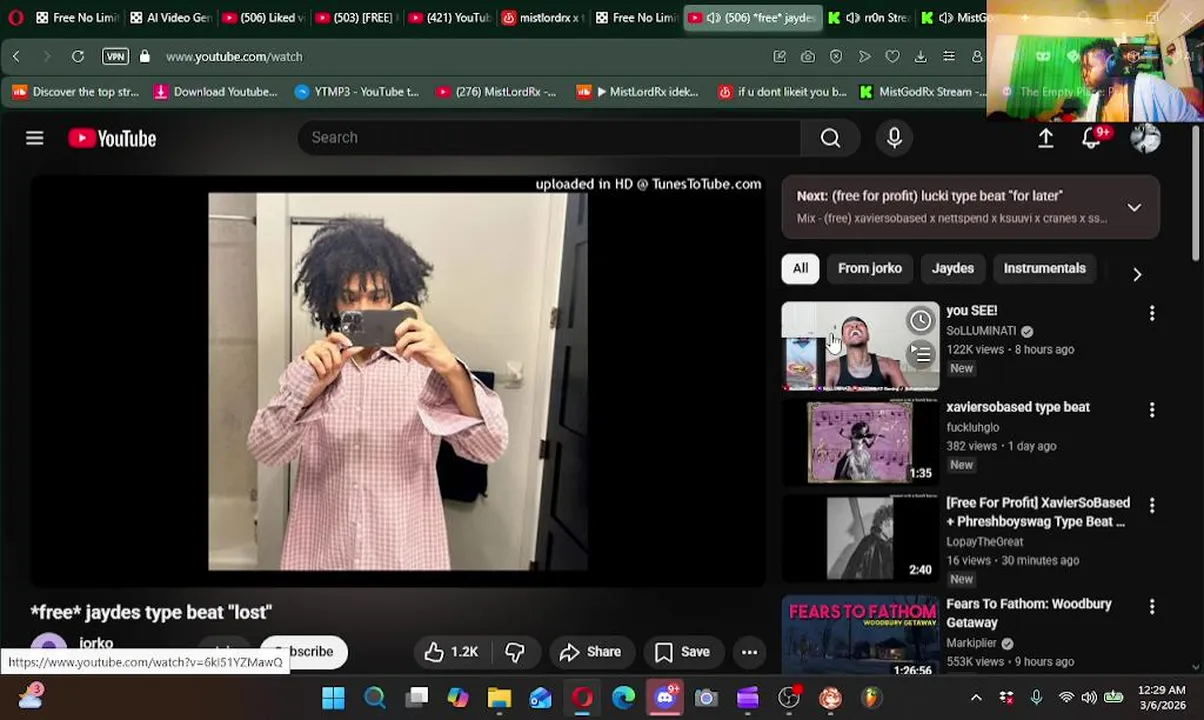This screenshot has height=720, width=1204.
Task: Open 'Download Youtube...' bookmark
Action: pyautogui.click(x=215, y=92)
